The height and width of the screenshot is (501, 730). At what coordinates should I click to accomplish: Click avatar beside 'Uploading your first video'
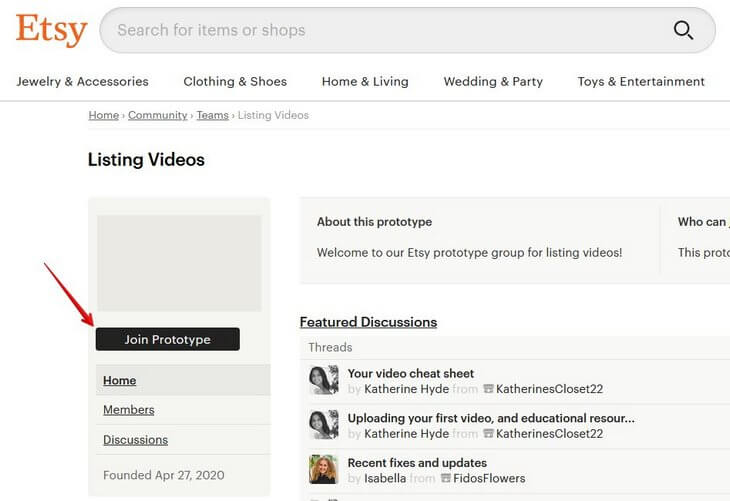[x=324, y=425]
